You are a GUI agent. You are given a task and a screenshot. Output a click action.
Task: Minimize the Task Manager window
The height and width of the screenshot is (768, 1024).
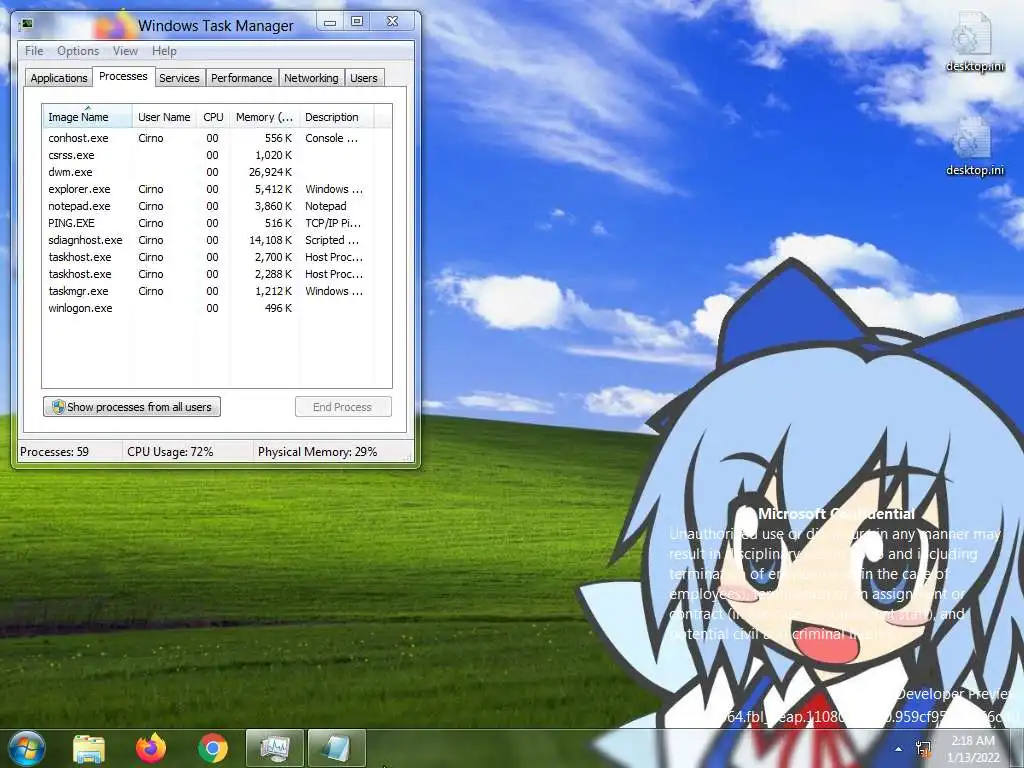(330, 22)
